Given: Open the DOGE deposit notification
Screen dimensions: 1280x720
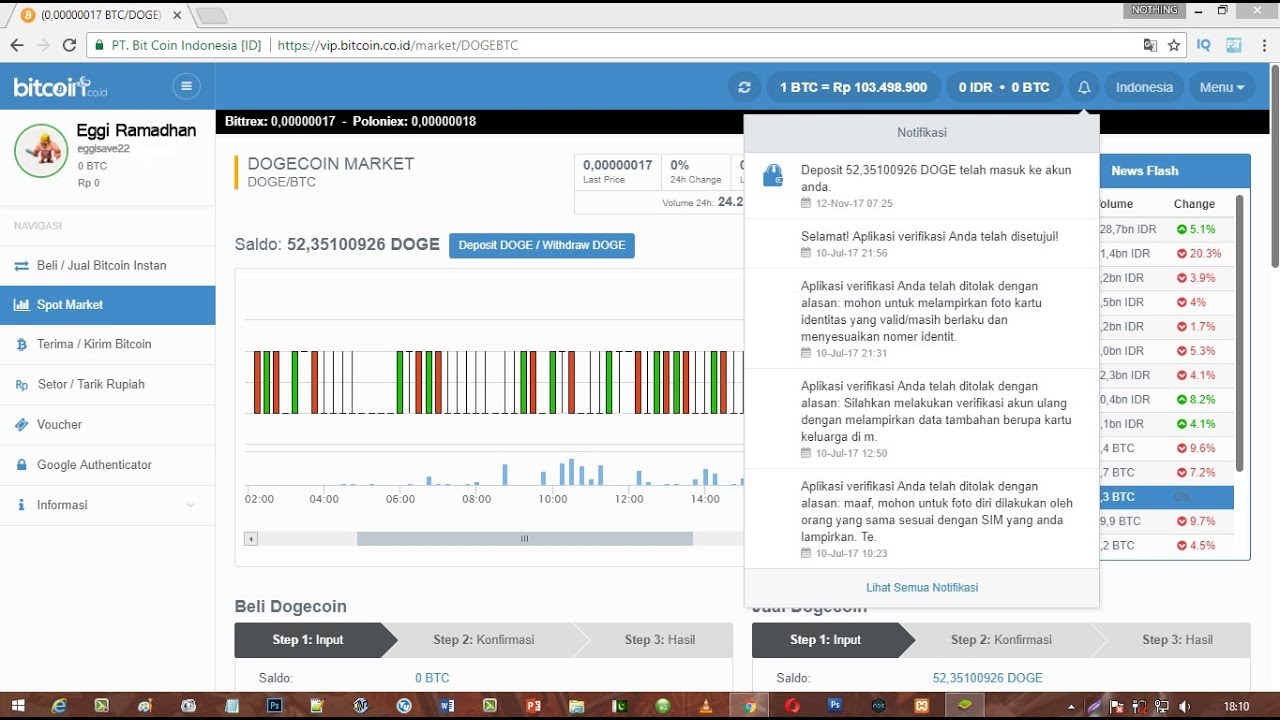Looking at the screenshot, I should [921, 186].
